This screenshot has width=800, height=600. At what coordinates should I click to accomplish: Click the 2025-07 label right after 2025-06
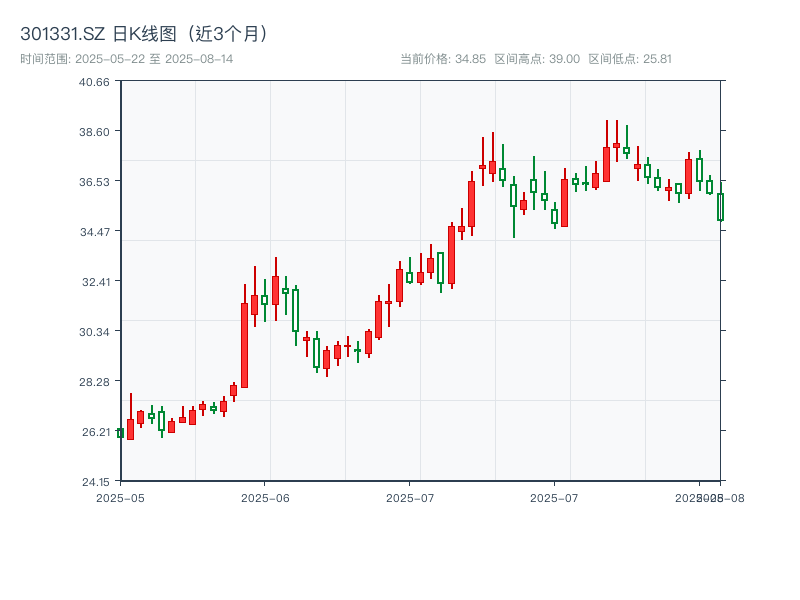410,498
